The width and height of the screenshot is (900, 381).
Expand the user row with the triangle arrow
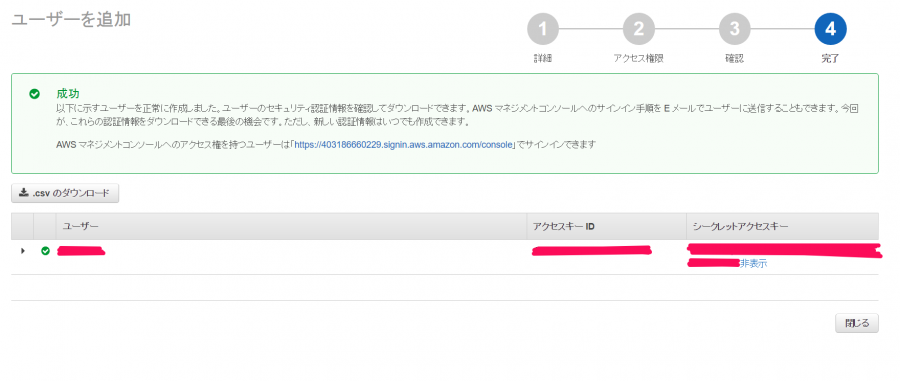(x=23, y=251)
